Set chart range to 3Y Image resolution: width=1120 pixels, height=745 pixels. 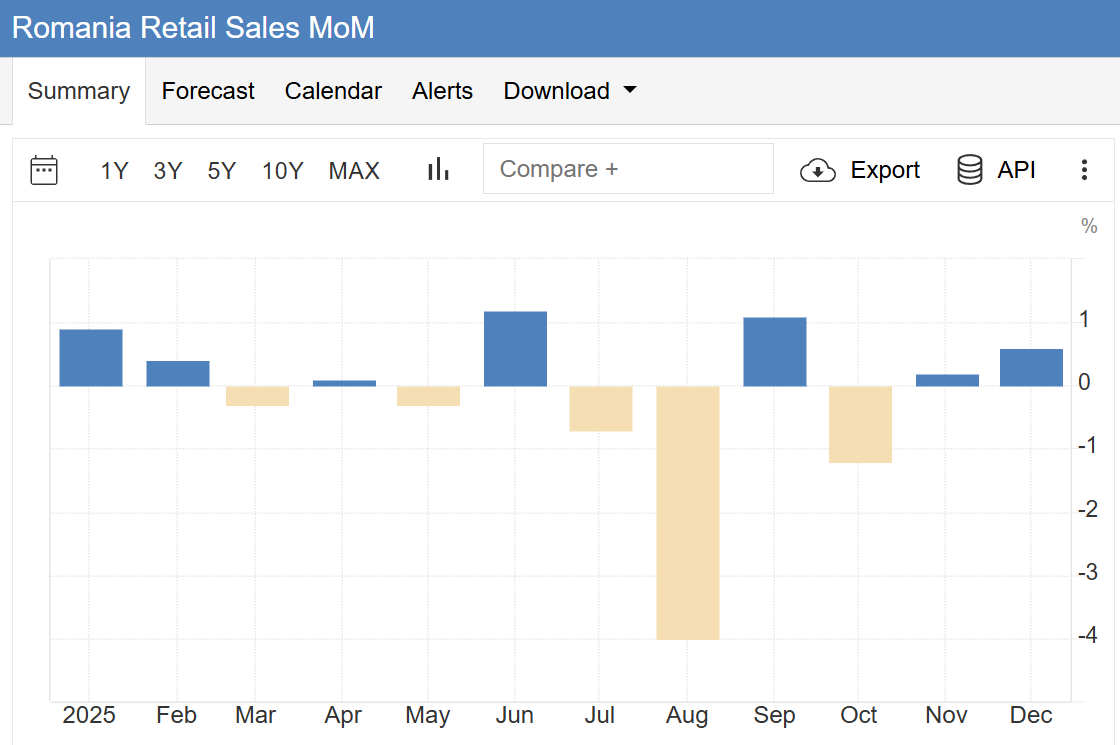pyautogui.click(x=168, y=171)
